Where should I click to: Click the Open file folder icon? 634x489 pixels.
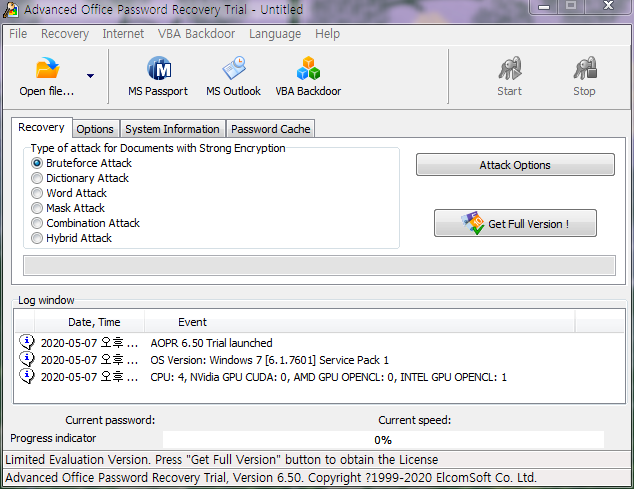tap(47, 68)
